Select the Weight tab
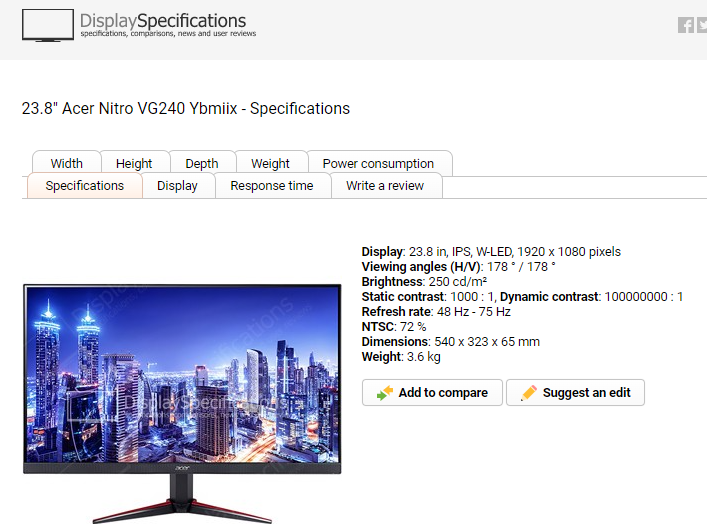Image resolution: width=707 pixels, height=524 pixels. point(270,163)
